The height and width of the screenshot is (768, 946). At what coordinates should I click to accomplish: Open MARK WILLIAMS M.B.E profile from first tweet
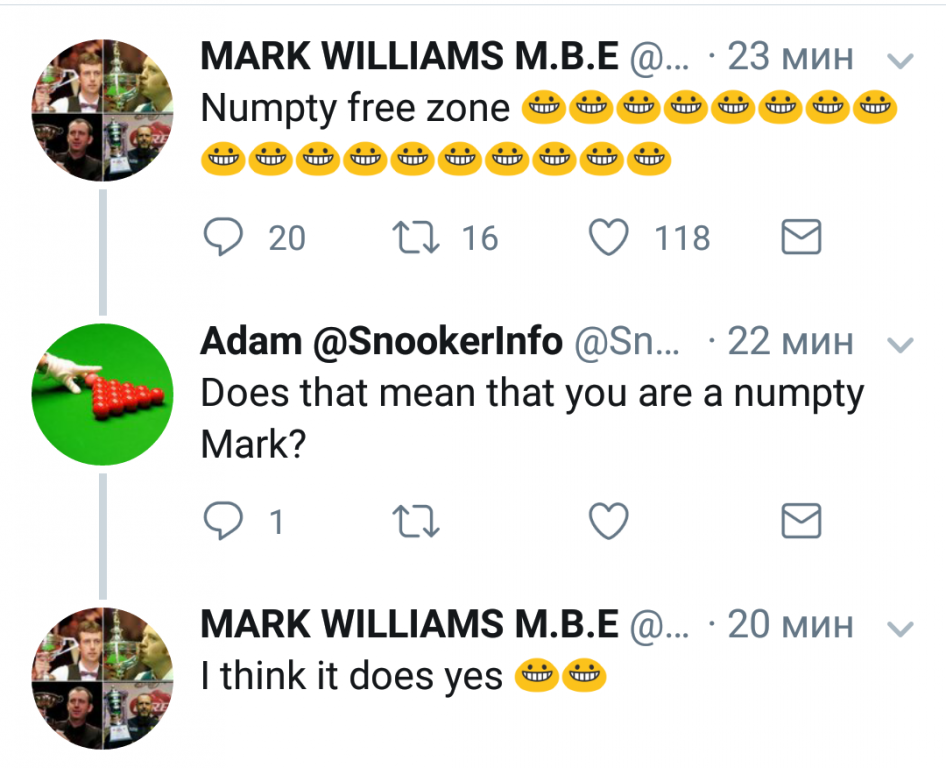coord(409,58)
